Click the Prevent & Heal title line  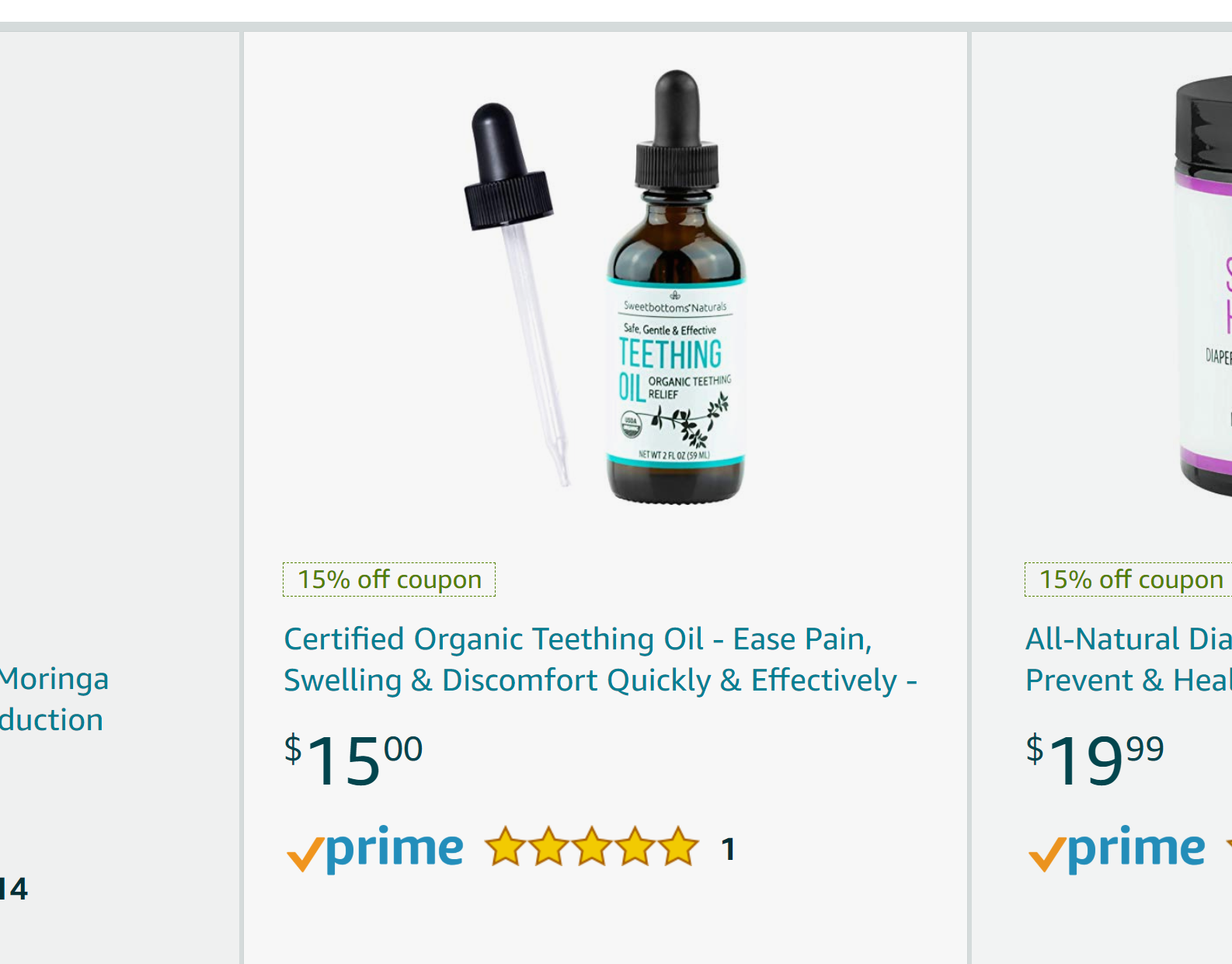pos(1129,680)
